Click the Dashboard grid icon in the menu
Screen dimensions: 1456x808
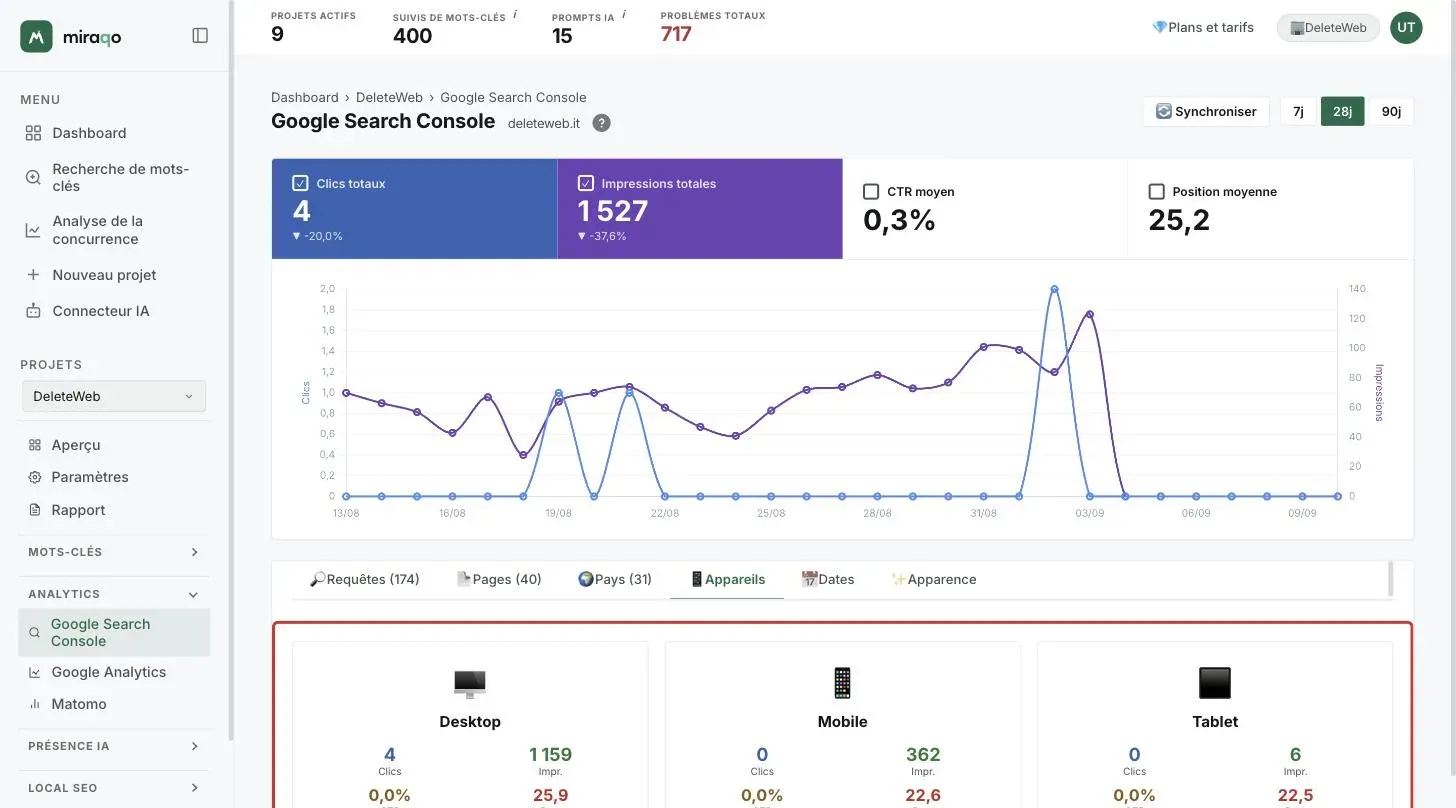pos(33,133)
